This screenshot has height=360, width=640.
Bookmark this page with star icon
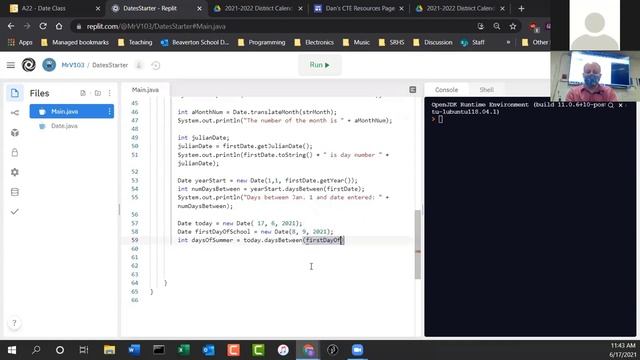(x=513, y=26)
